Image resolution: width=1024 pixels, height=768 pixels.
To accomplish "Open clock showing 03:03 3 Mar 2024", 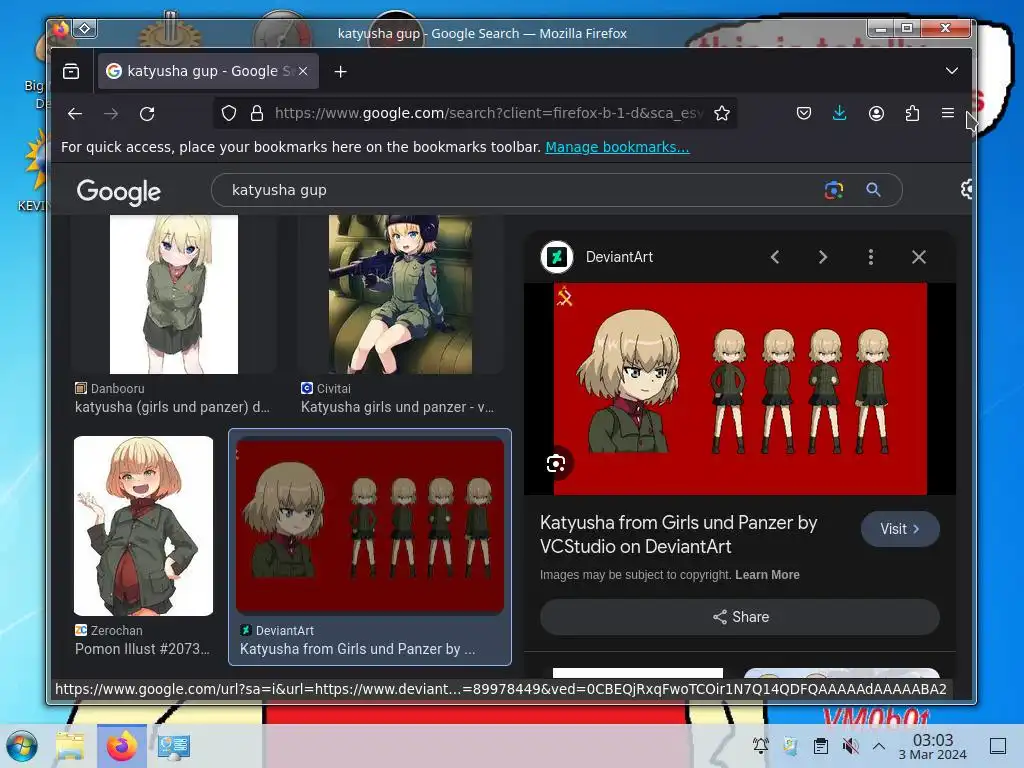I will [933, 746].
